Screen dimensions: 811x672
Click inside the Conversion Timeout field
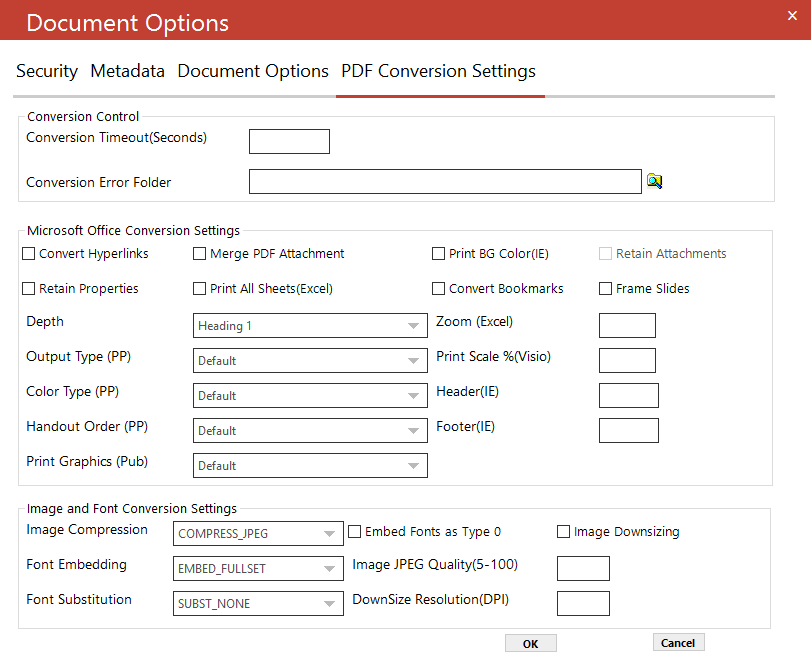(x=289, y=141)
